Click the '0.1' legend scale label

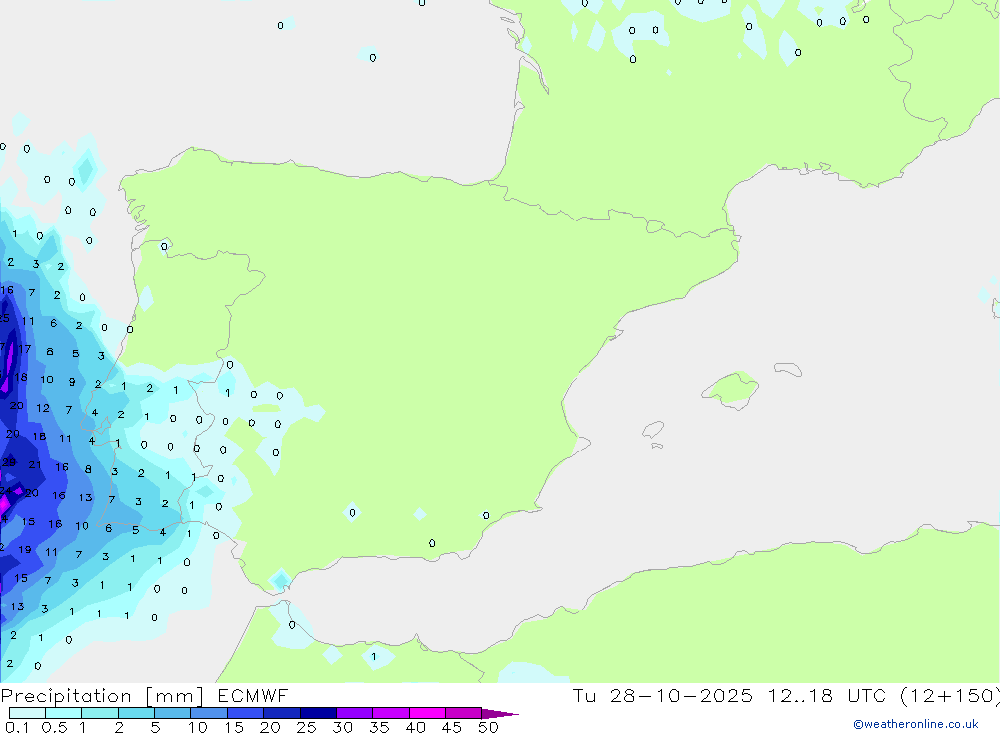point(17,727)
